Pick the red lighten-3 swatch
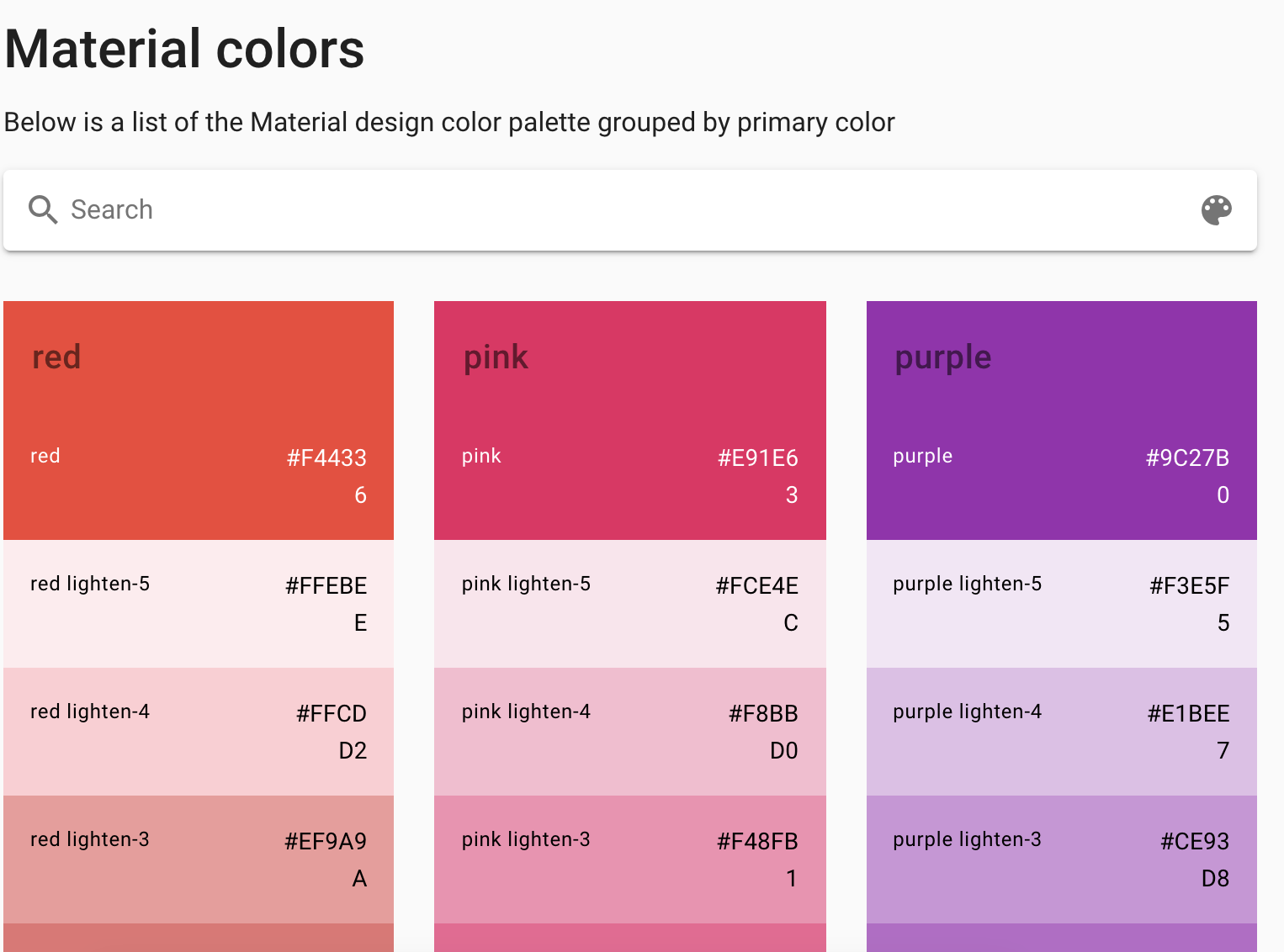This screenshot has width=1284, height=952. tap(199, 859)
